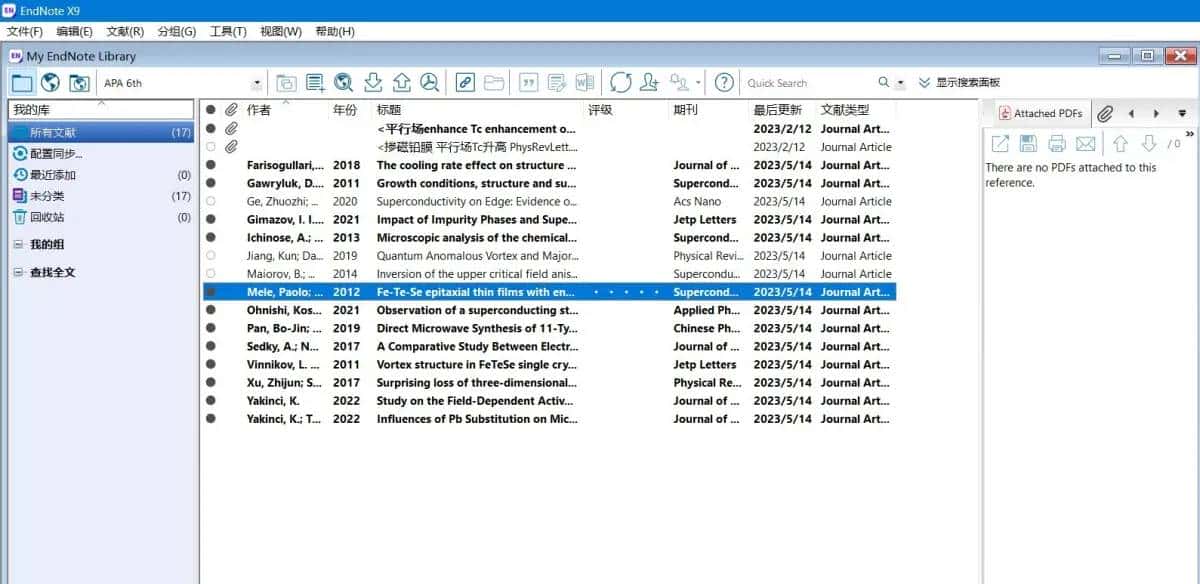Open the 分组(G) menu
1200x584 pixels.
tap(177, 31)
